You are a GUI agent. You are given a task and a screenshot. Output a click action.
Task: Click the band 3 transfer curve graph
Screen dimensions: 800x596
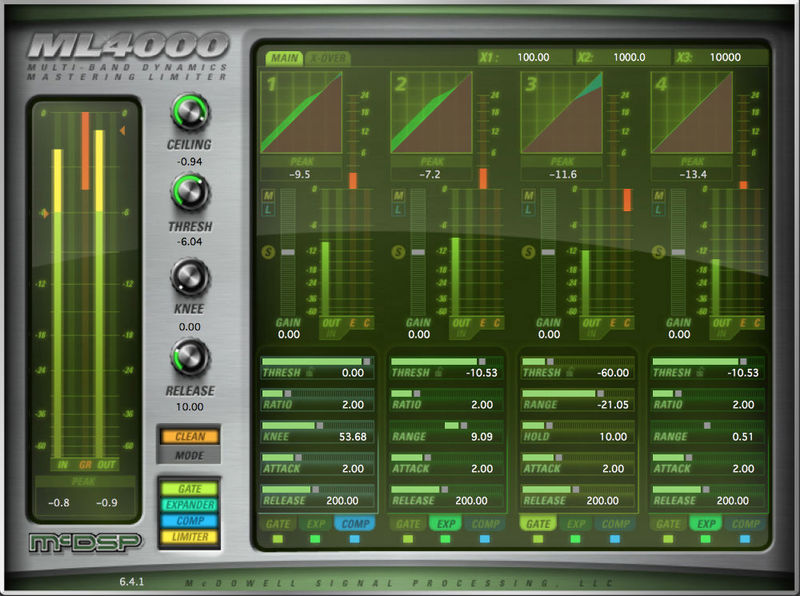coord(561,112)
